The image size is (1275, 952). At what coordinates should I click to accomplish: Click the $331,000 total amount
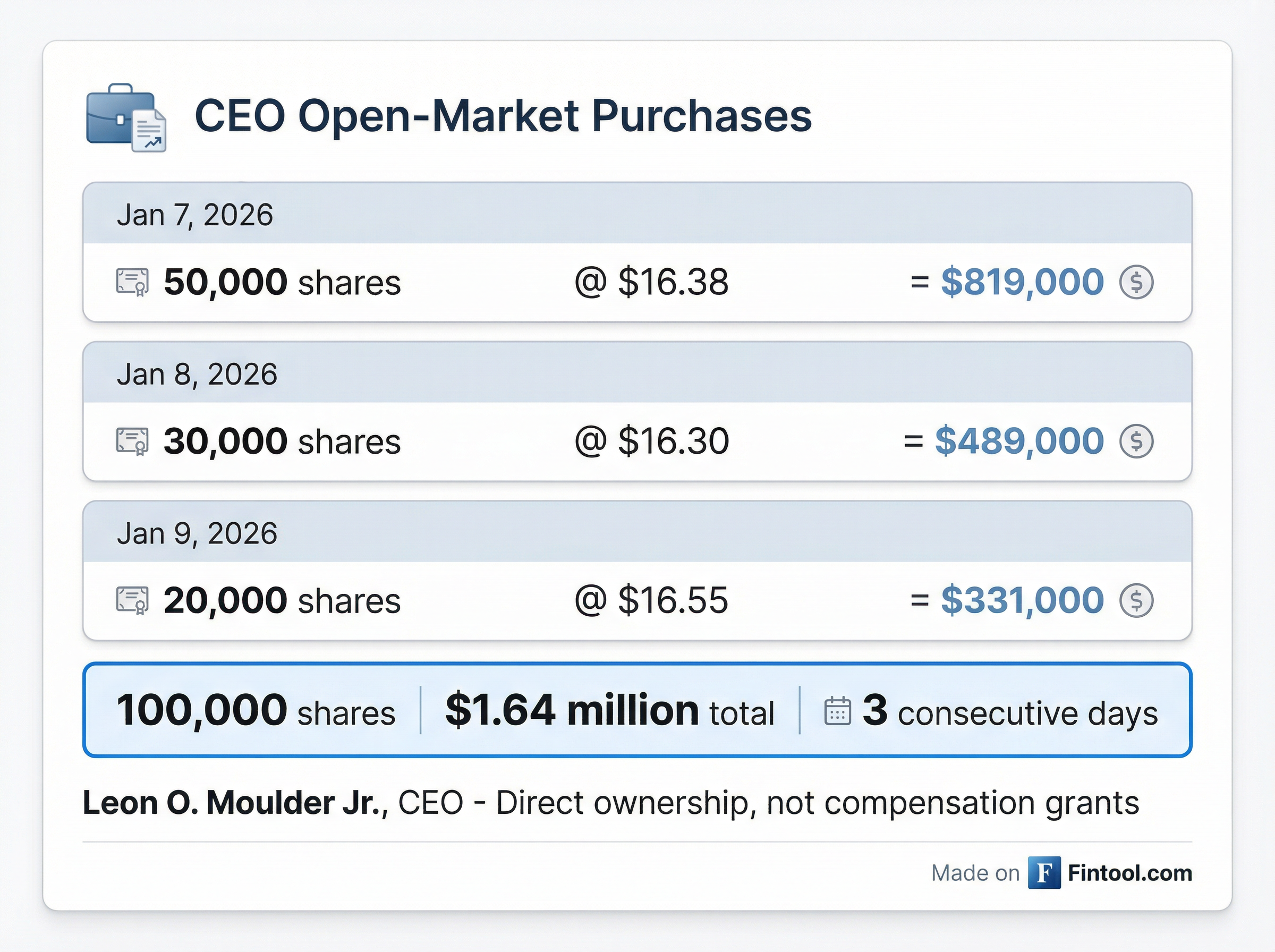pos(1022,600)
